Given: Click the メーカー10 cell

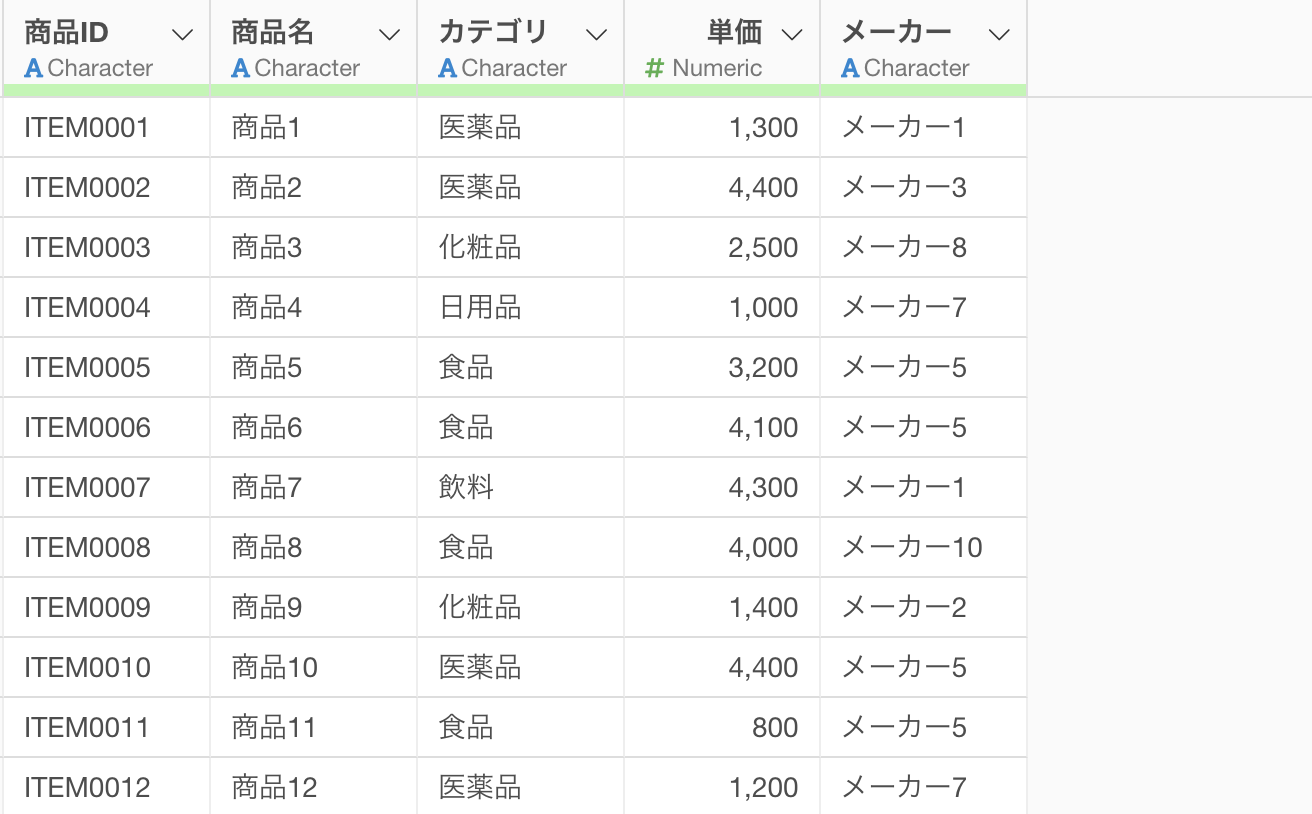Looking at the screenshot, I should (923, 548).
